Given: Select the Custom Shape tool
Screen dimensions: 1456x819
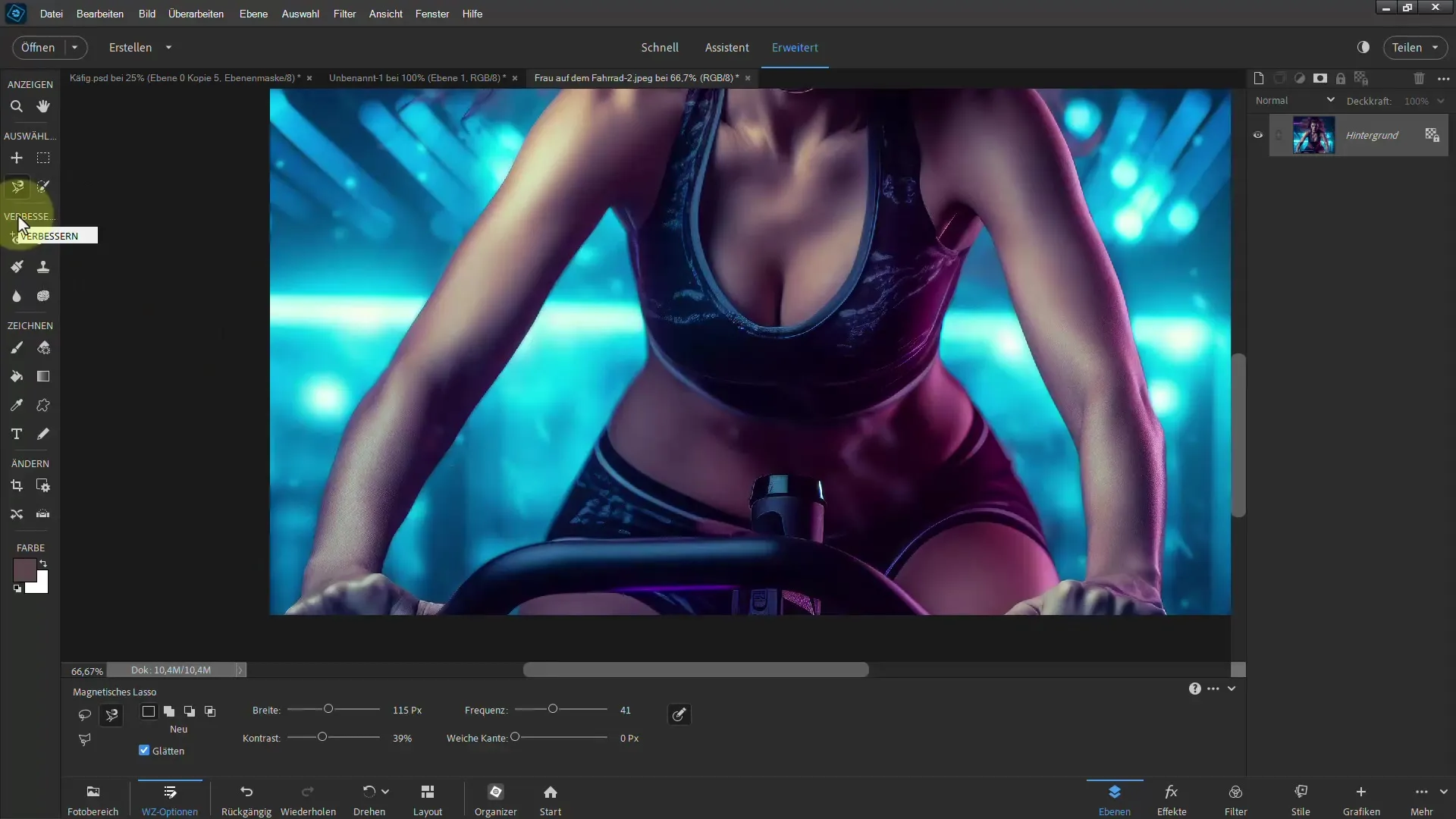Looking at the screenshot, I should point(43,405).
